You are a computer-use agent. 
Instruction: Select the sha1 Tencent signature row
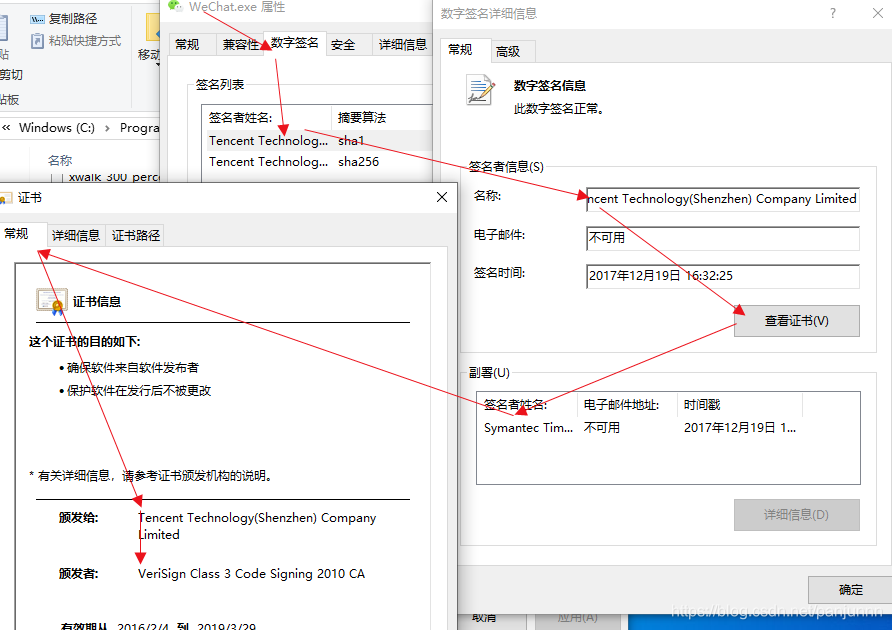pos(319,141)
